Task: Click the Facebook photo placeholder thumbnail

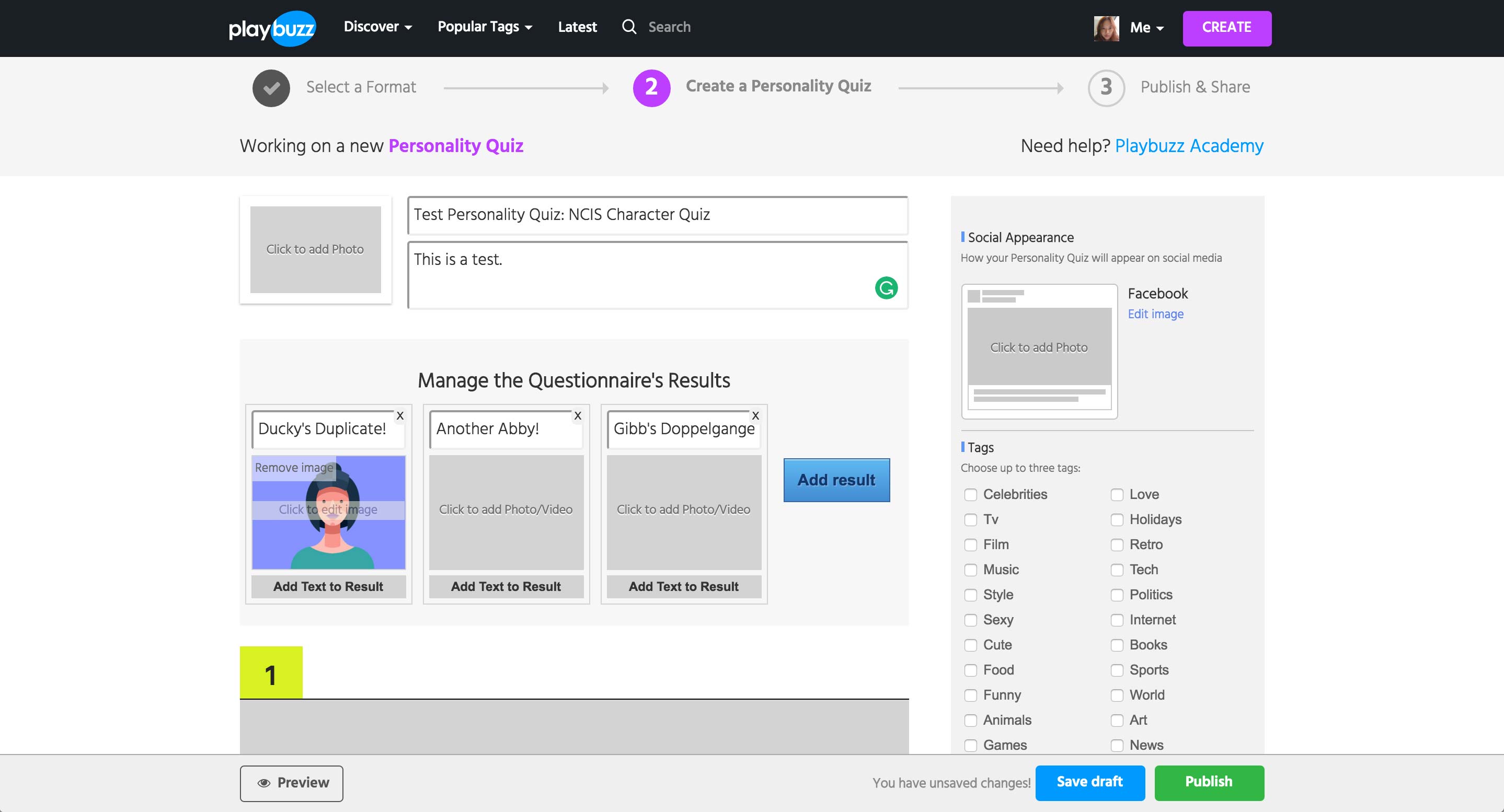Action: [1039, 347]
